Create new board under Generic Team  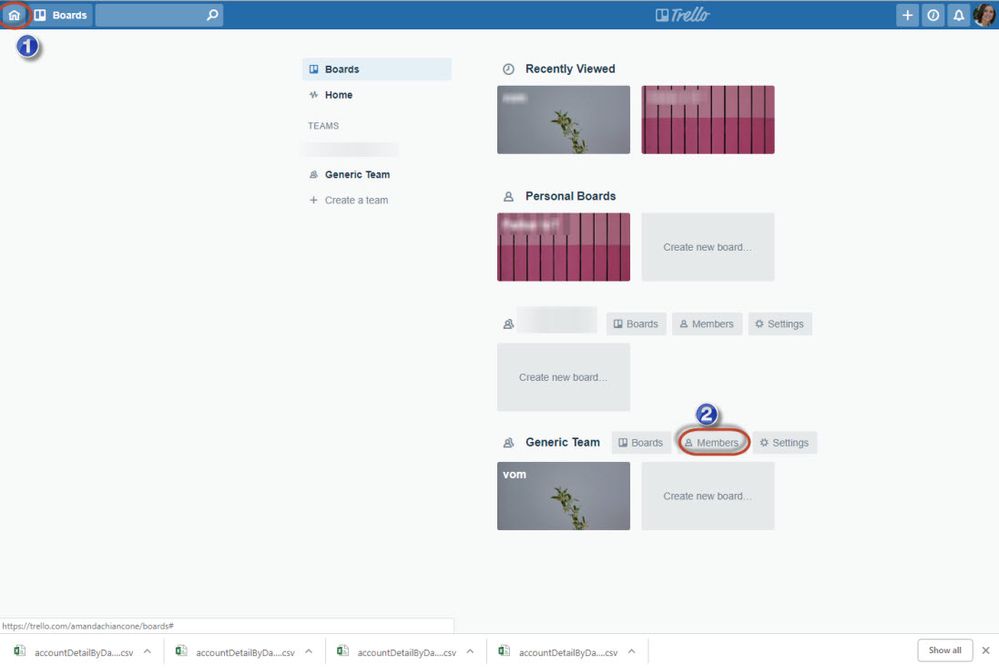[x=708, y=496]
